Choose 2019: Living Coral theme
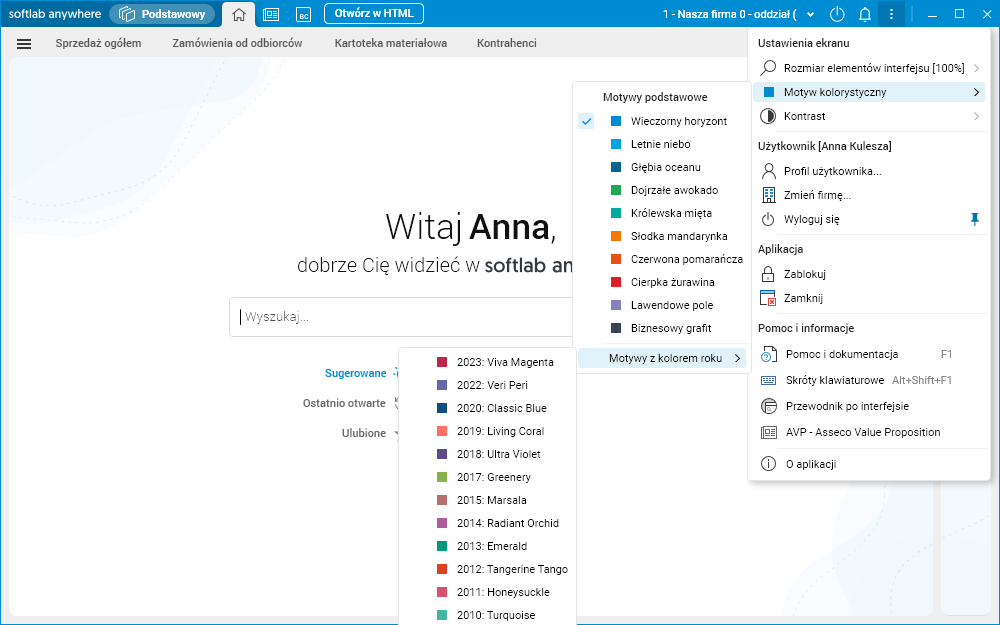 coord(488,431)
